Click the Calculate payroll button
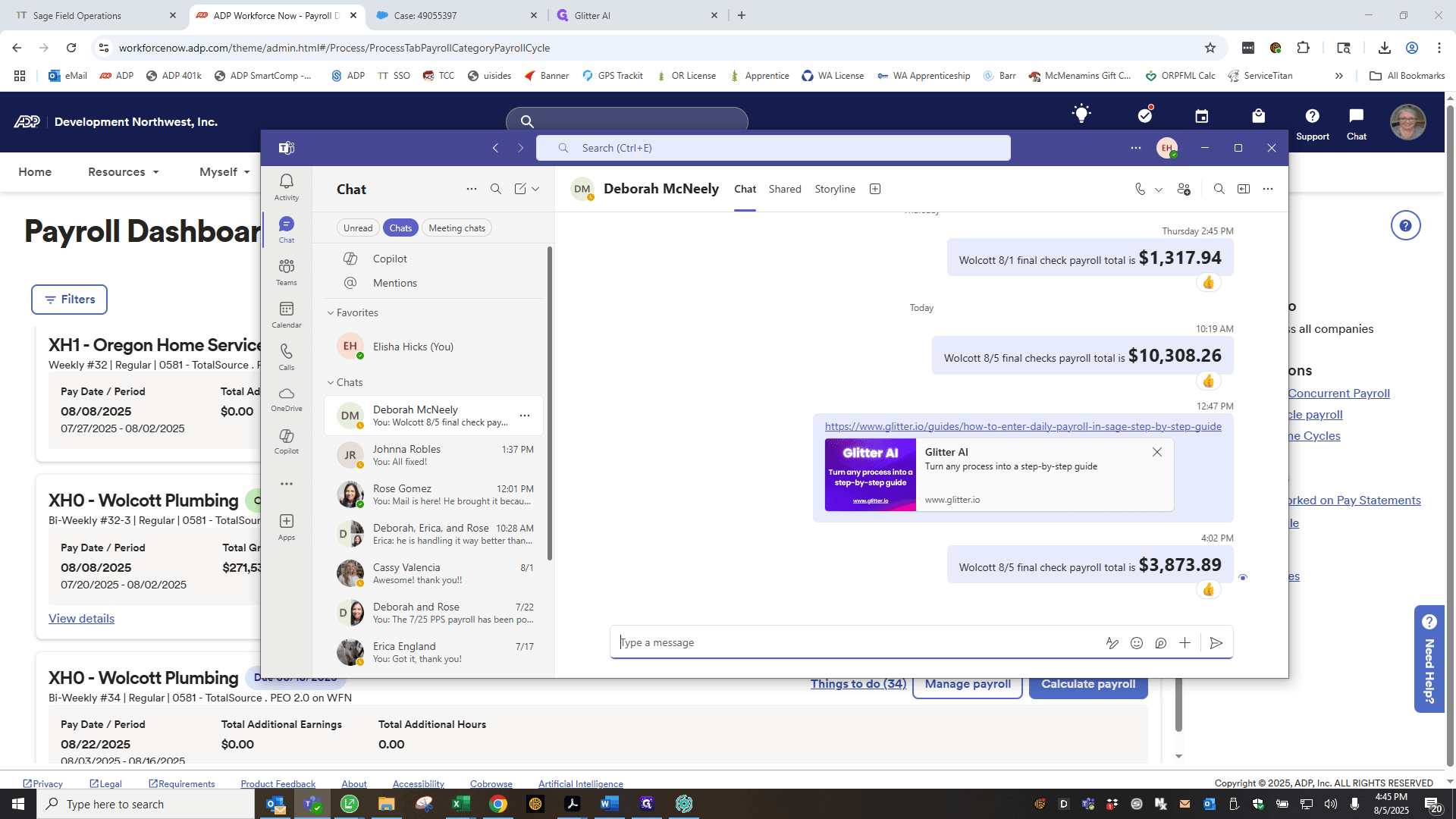This screenshot has height=819, width=1456. (1088, 684)
